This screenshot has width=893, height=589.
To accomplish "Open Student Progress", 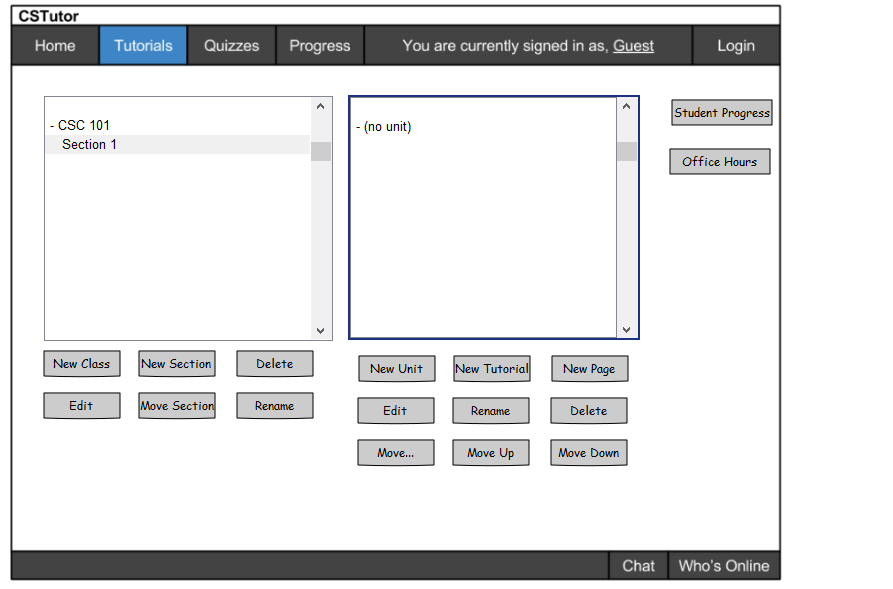I will pos(722,113).
